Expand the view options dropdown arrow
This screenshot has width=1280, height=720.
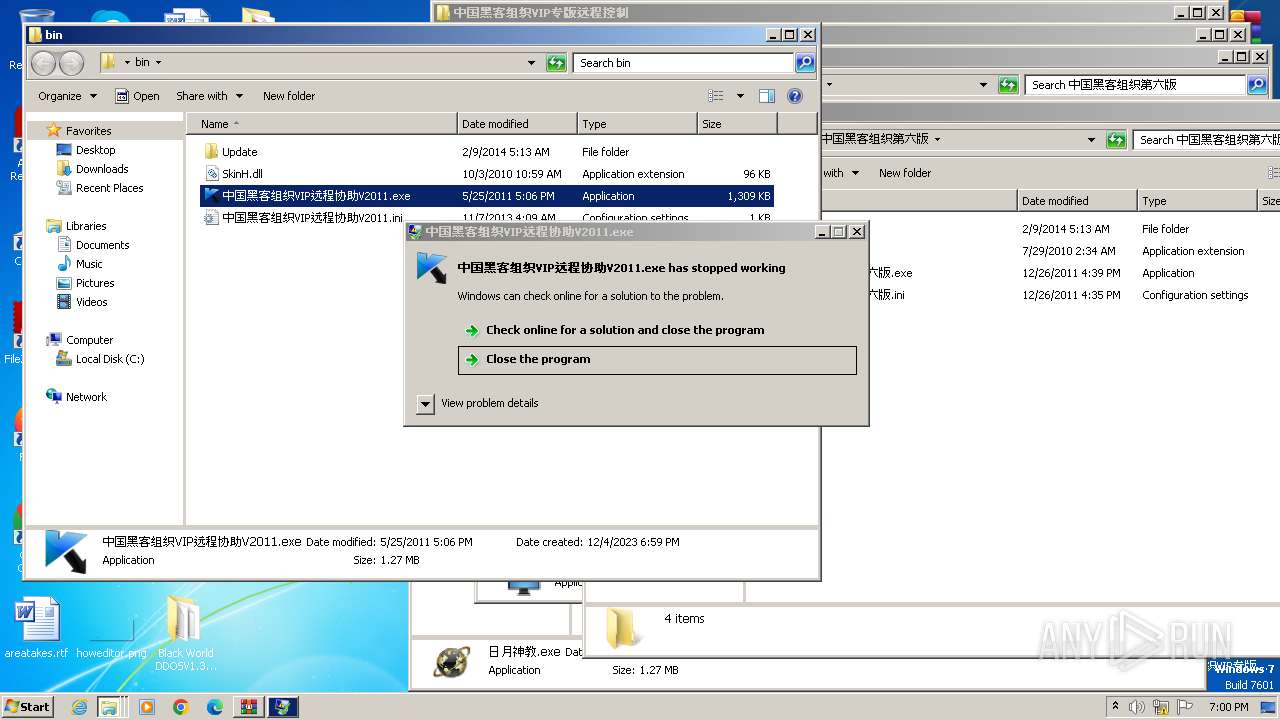point(740,96)
